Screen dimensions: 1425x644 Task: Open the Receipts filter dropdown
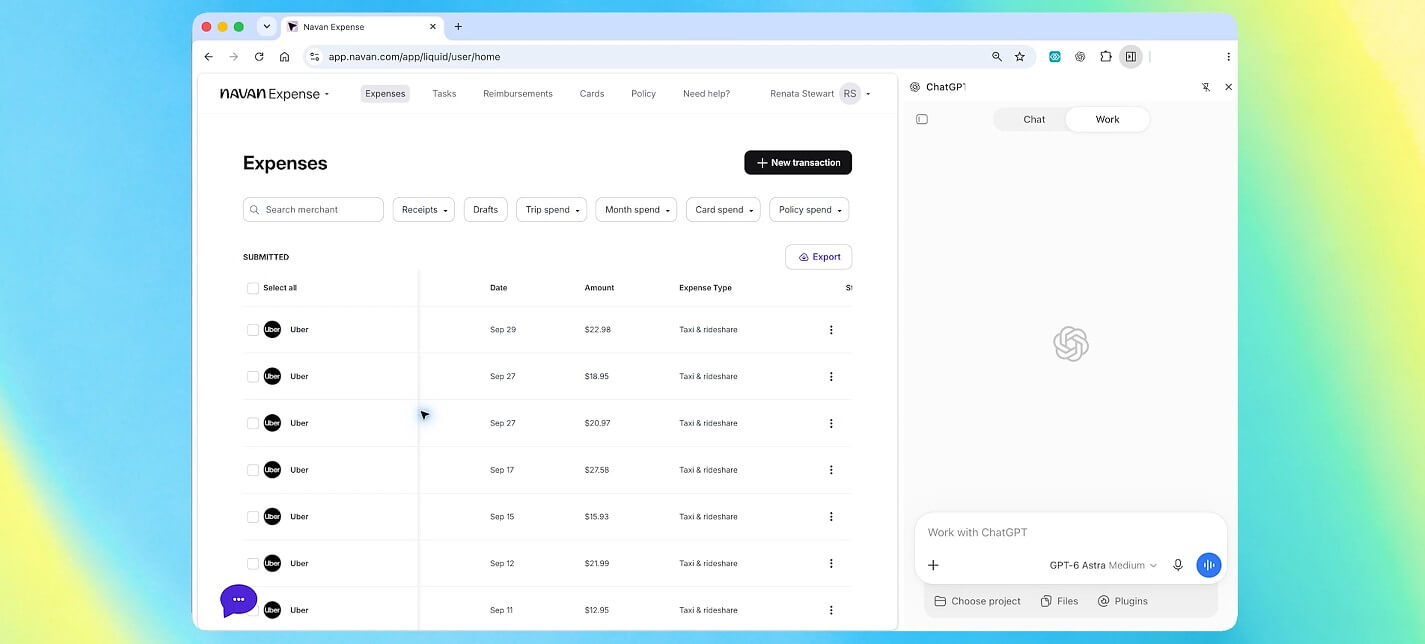pyautogui.click(x=424, y=210)
